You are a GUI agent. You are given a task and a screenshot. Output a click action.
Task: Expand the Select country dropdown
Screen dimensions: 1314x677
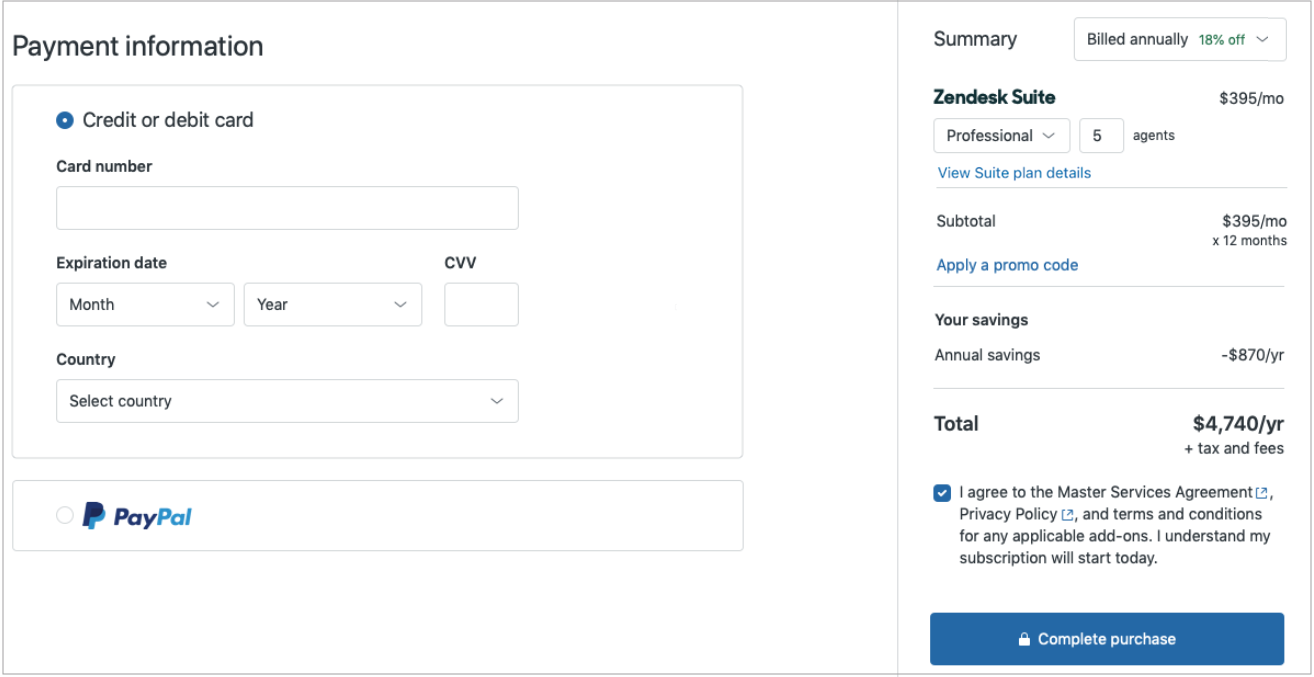(x=287, y=401)
